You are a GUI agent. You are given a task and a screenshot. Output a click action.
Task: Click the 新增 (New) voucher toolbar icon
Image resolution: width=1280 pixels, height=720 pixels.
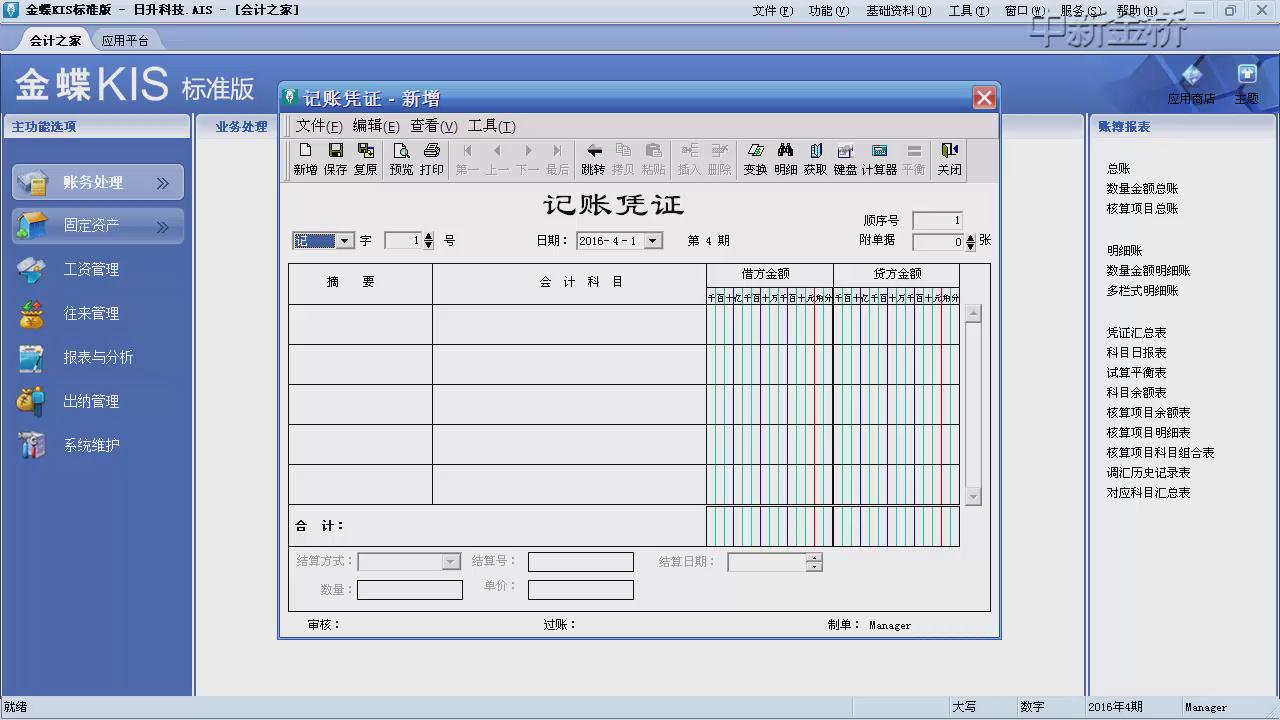pyautogui.click(x=305, y=159)
